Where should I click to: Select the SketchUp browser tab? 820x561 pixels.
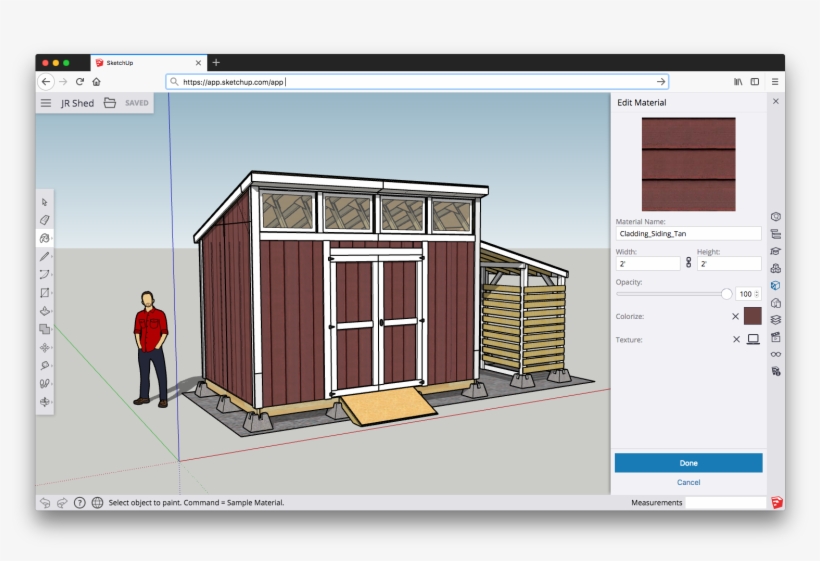(149, 63)
